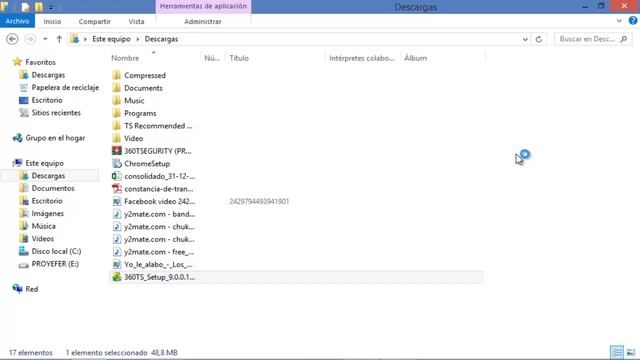
Task: Select the 360TSEGURITY file icon
Action: [117, 151]
